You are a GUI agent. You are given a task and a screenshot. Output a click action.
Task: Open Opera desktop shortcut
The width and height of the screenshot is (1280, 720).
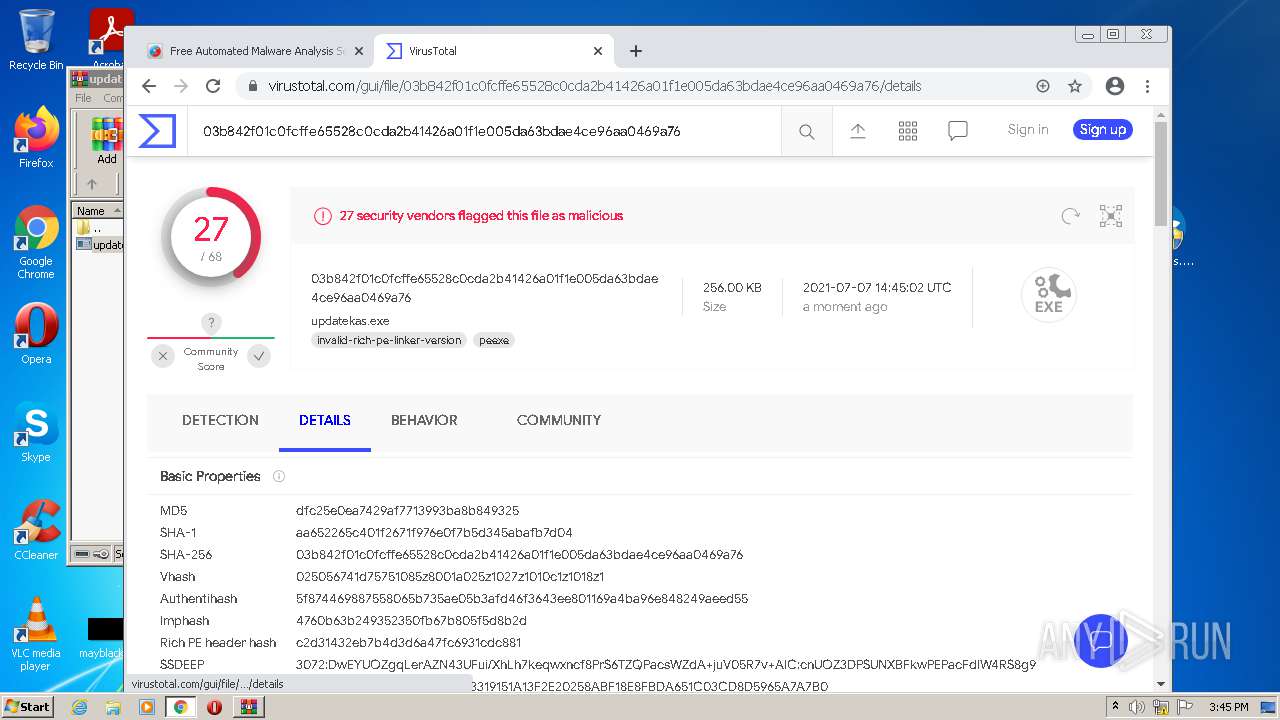(36, 335)
